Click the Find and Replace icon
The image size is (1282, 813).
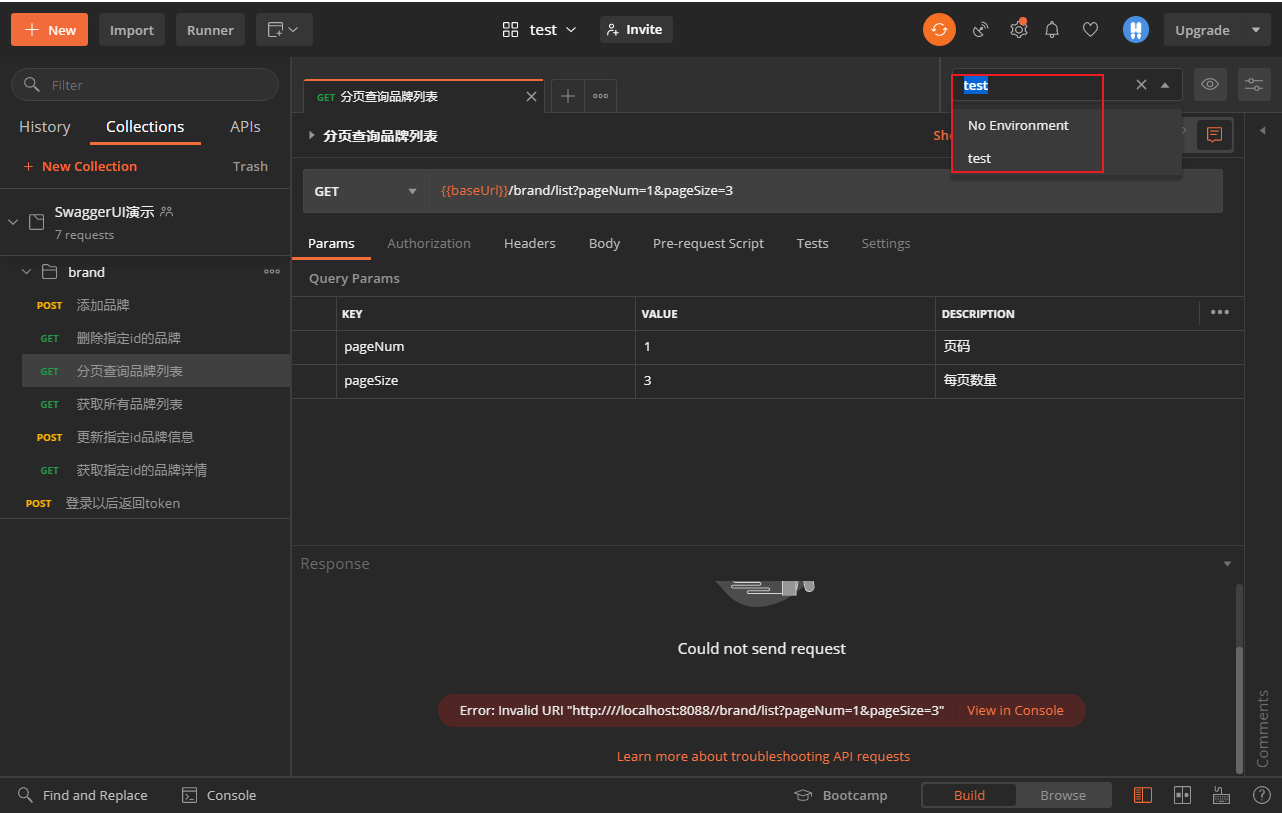click(25, 795)
